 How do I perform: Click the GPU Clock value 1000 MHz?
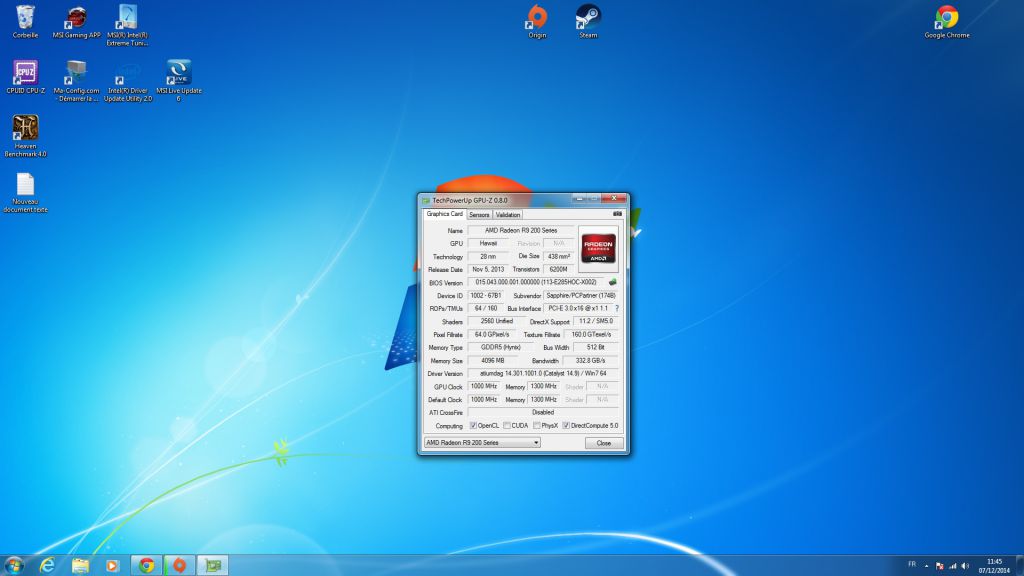point(484,387)
